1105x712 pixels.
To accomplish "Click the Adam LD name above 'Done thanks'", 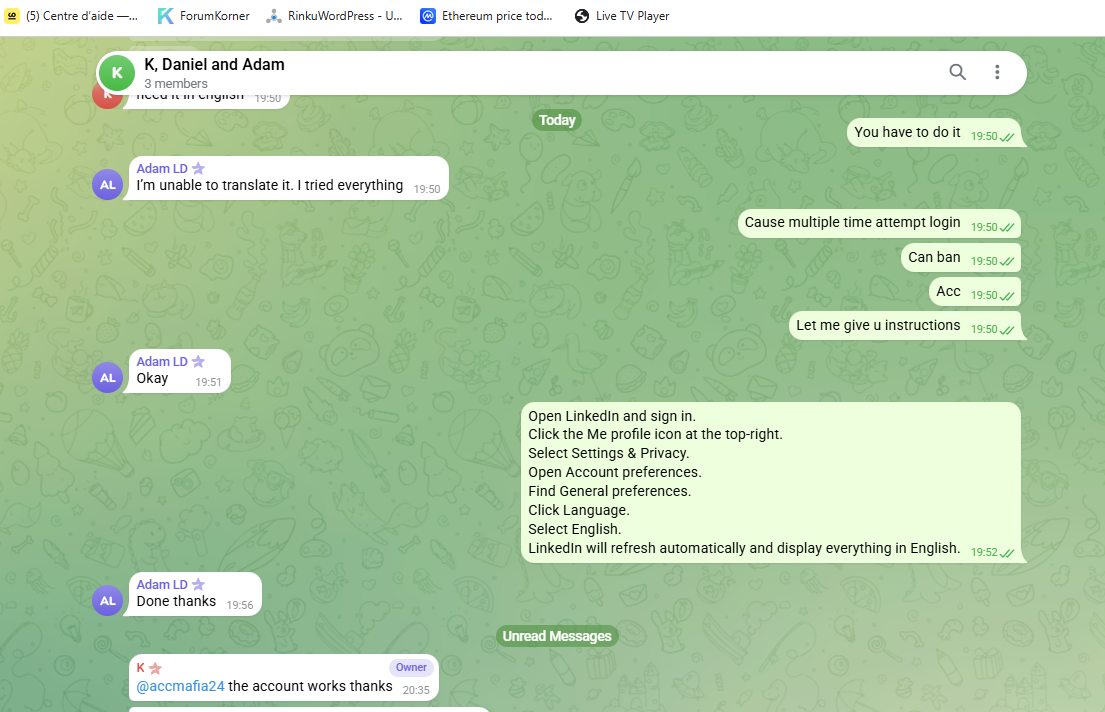I will tap(162, 584).
